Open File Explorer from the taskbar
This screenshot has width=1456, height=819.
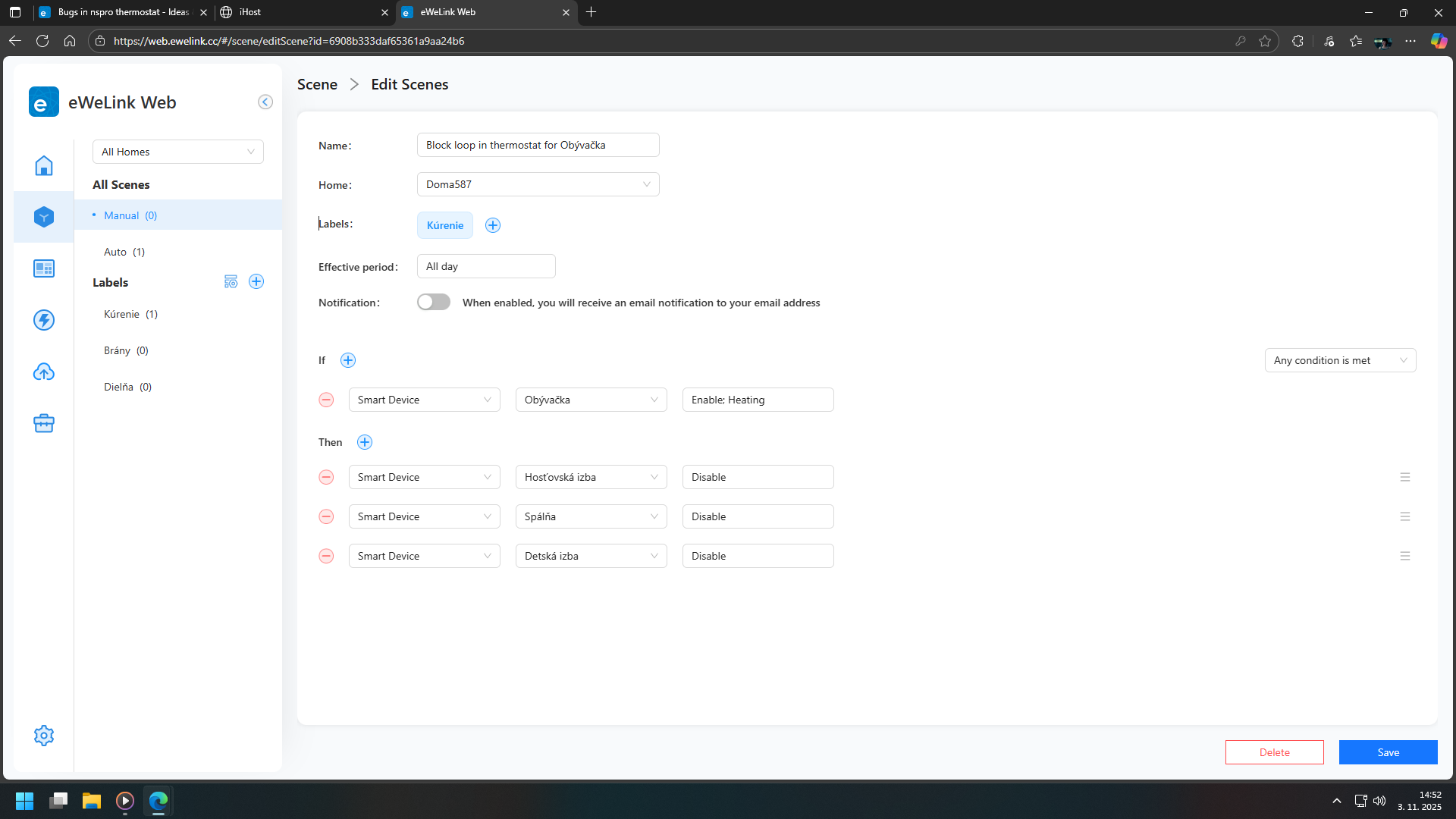(x=92, y=801)
